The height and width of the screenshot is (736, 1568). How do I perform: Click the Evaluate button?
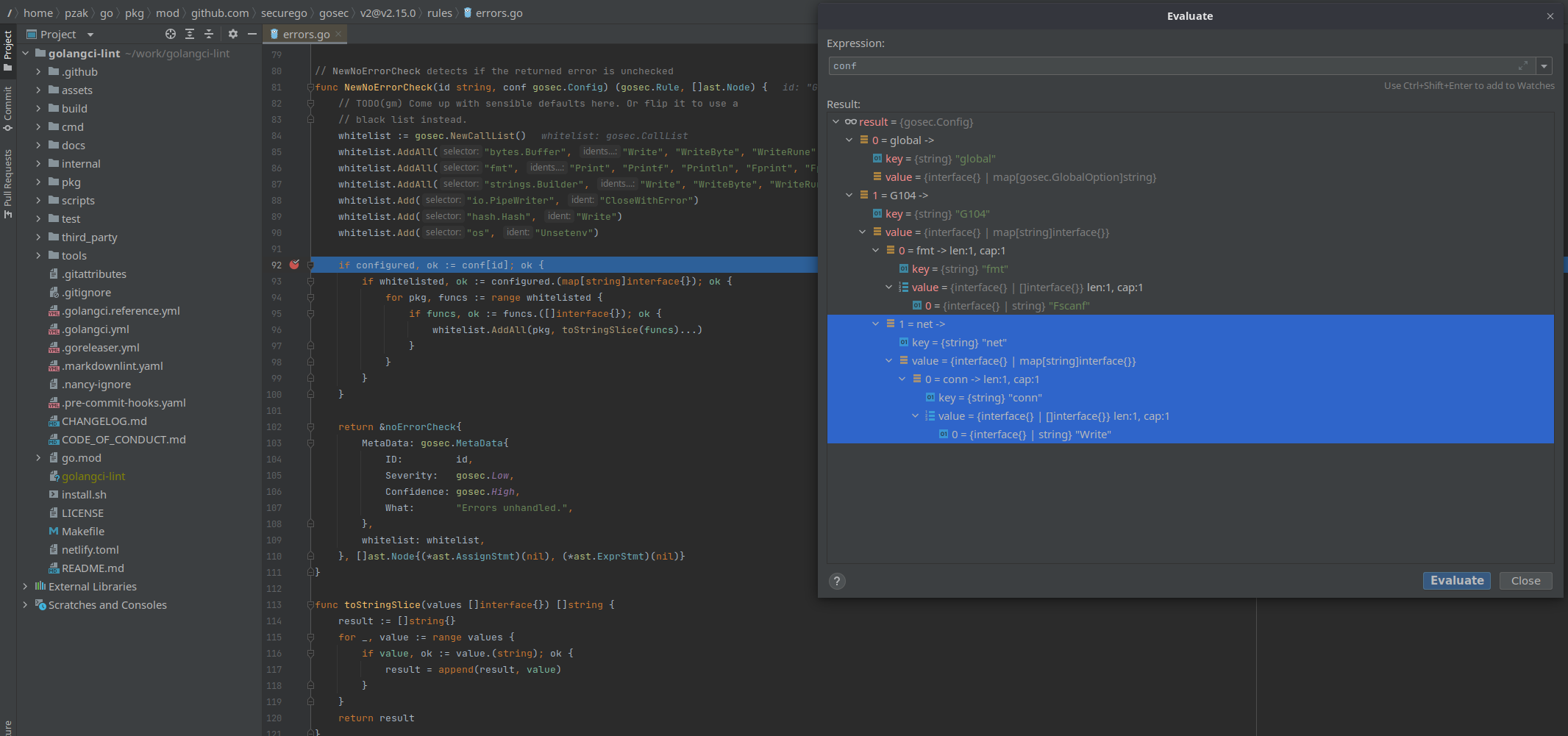[x=1457, y=581]
